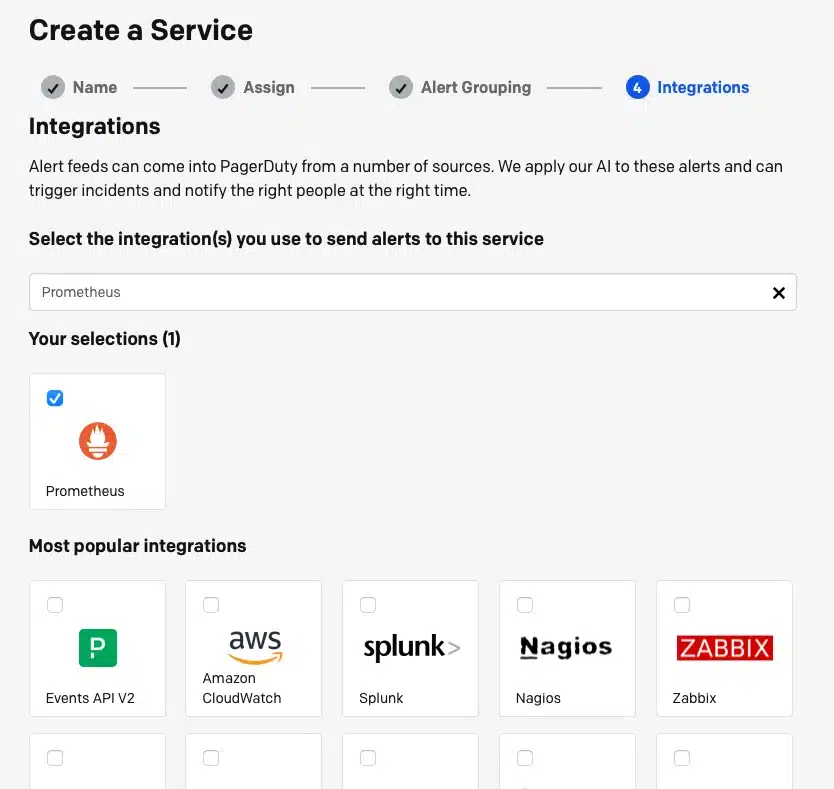
Task: Select the Integrations step label
Action: pyautogui.click(x=703, y=87)
